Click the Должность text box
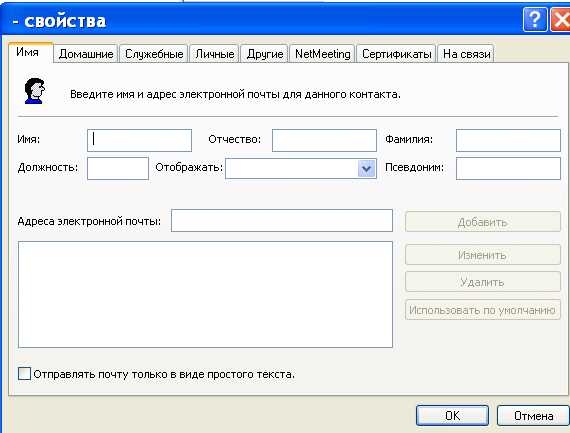 118,168
